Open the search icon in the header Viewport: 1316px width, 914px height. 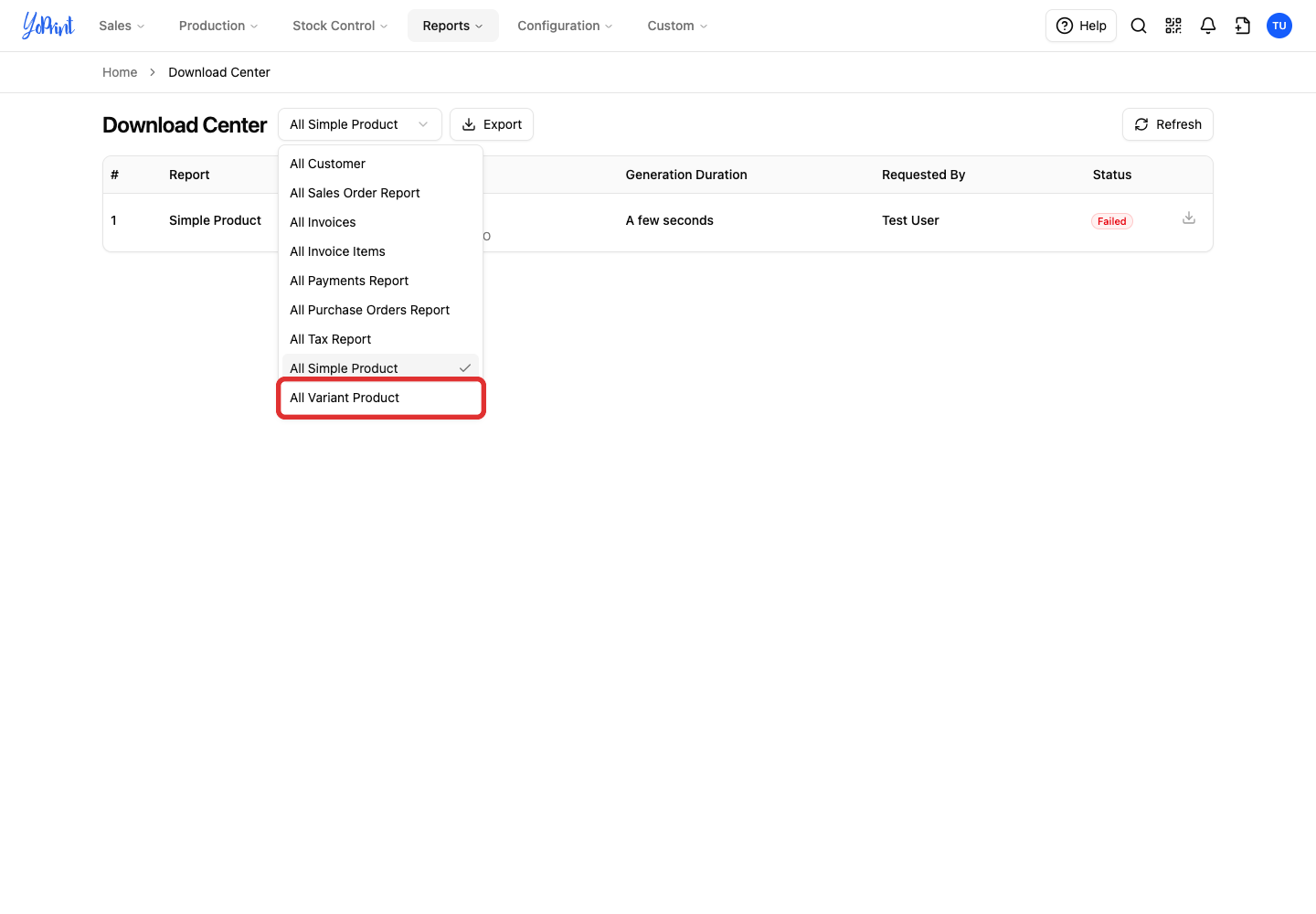[x=1139, y=26]
